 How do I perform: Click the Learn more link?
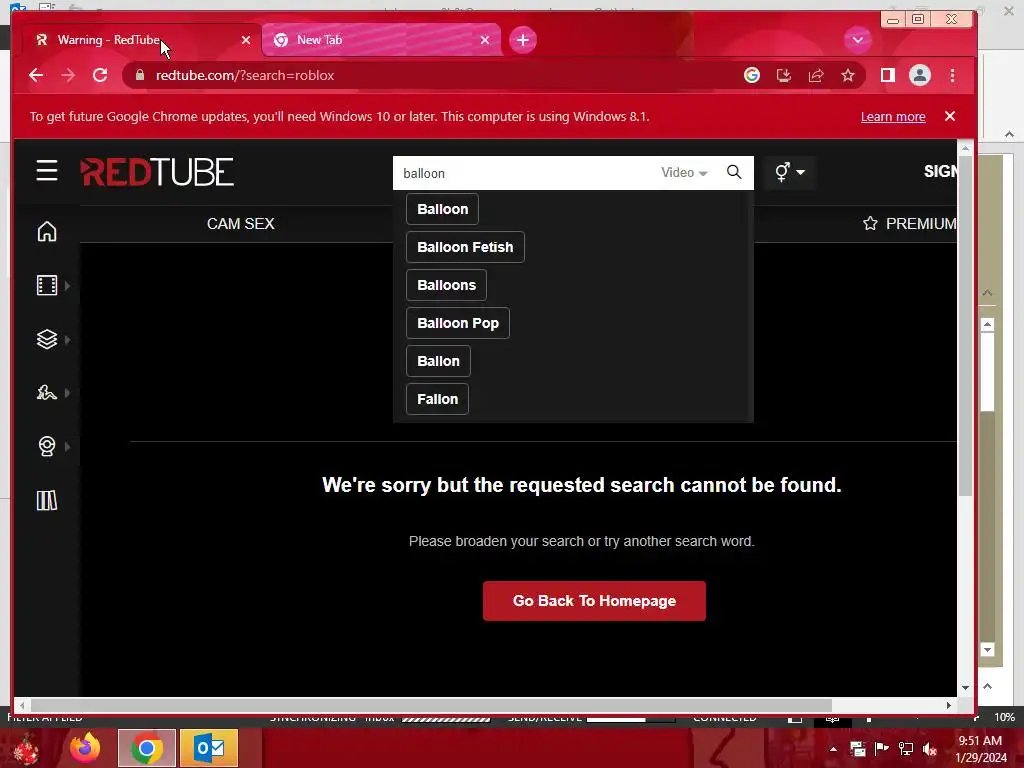click(893, 116)
